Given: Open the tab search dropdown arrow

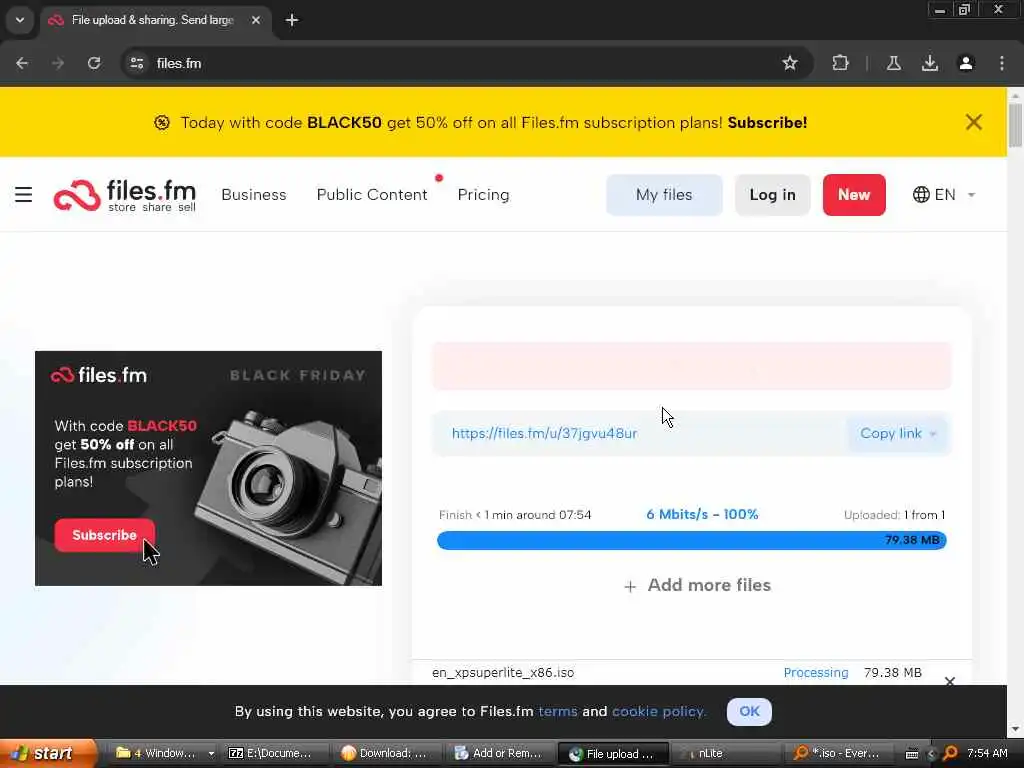Looking at the screenshot, I should click(x=20, y=20).
